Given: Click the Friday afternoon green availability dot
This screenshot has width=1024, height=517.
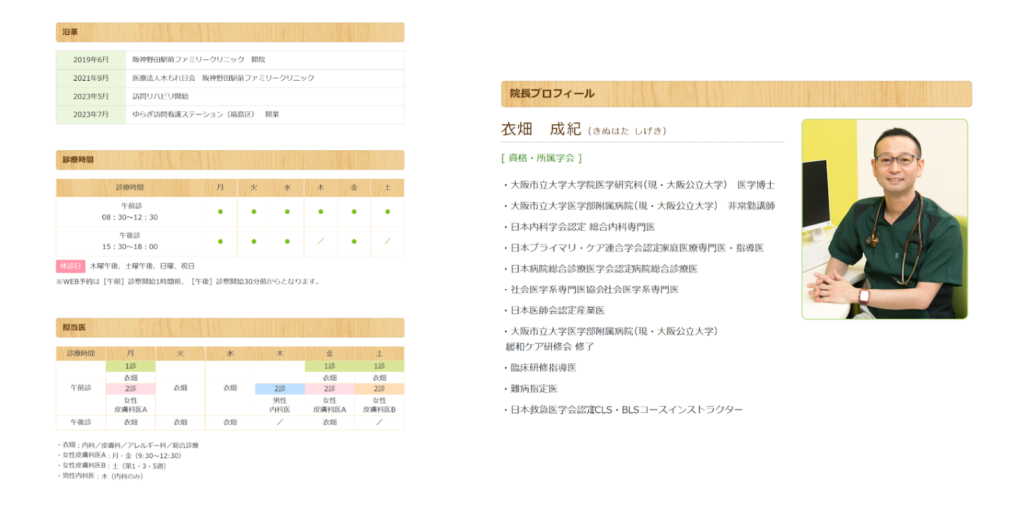Looking at the screenshot, I should [x=354, y=241].
